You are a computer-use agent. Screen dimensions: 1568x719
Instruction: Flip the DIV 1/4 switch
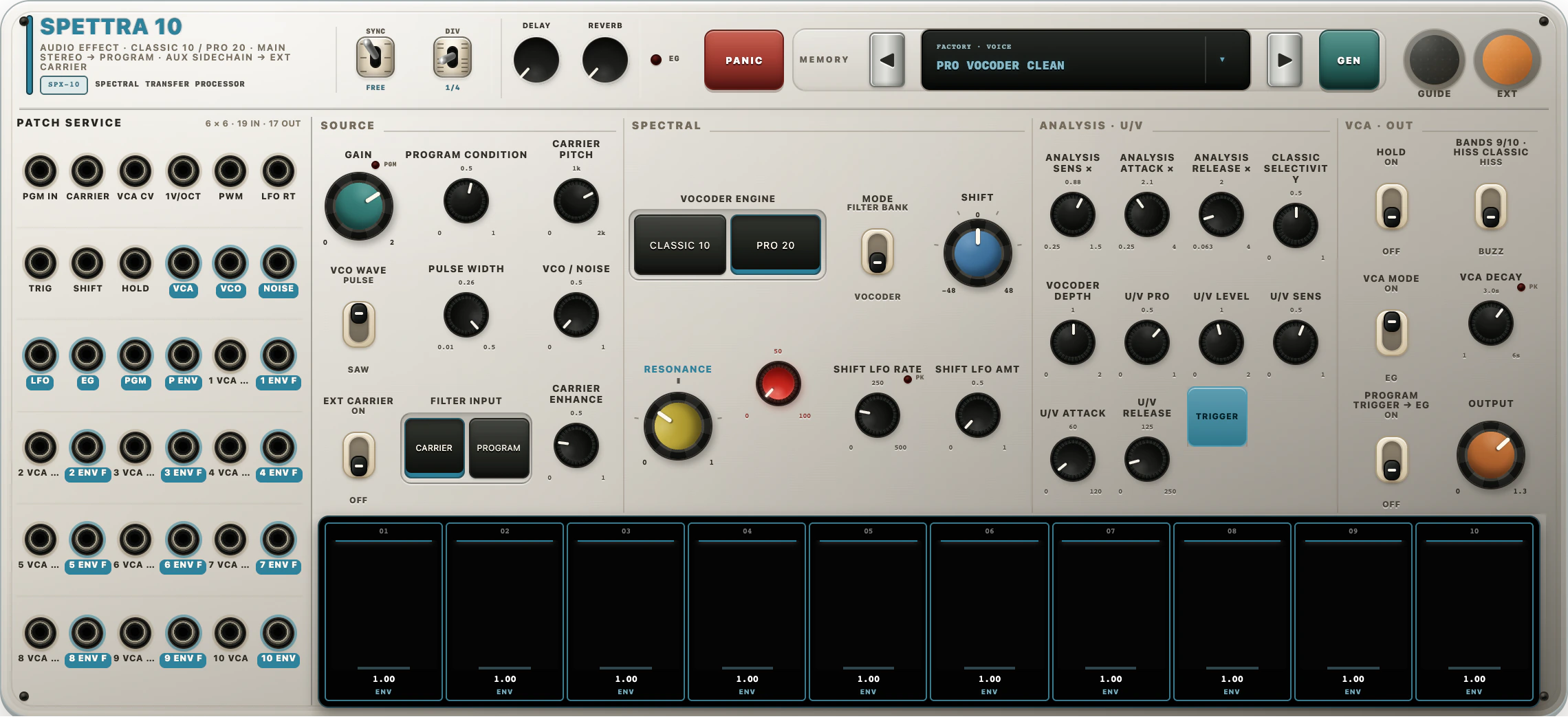[452, 57]
